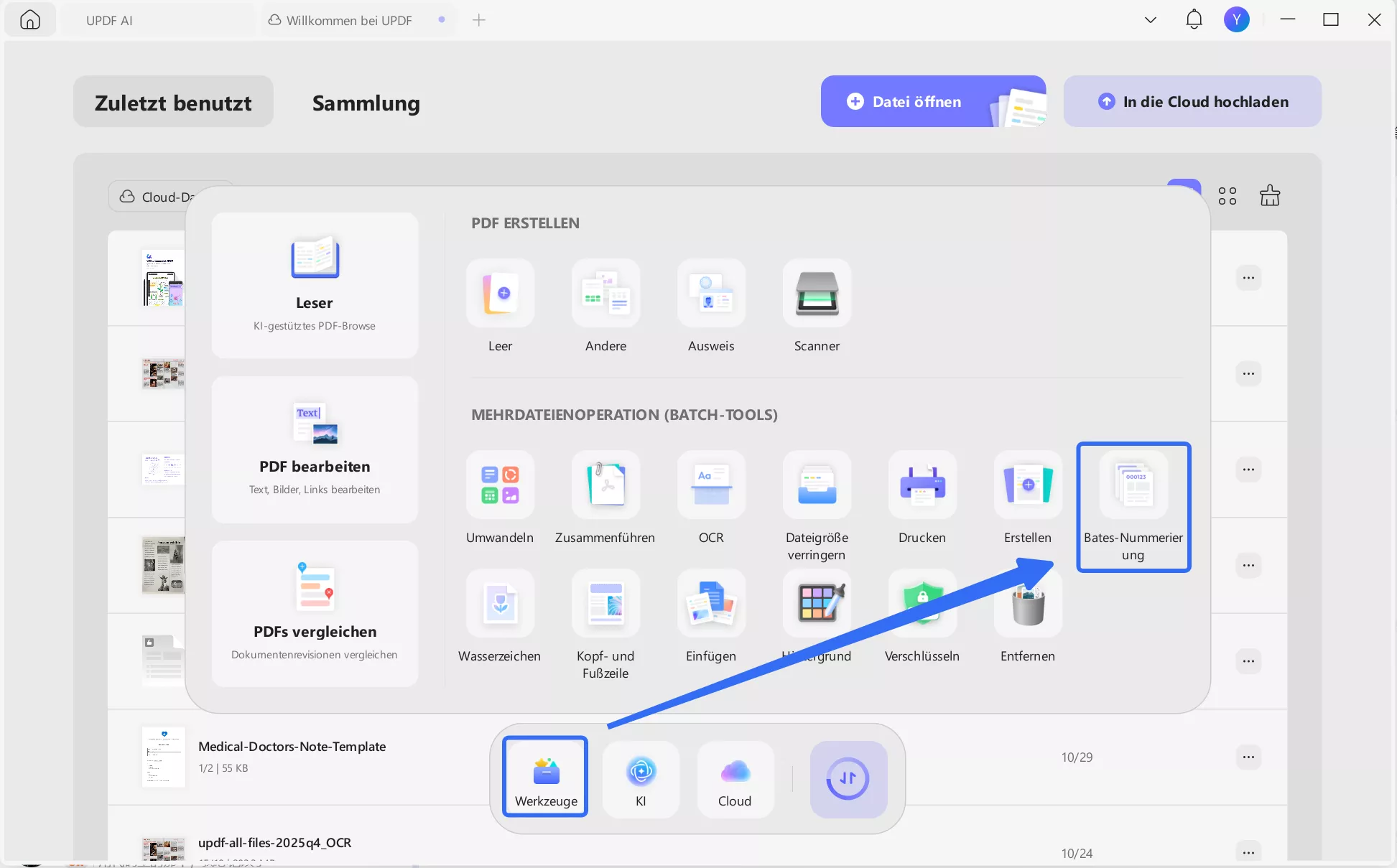Viewport: 1397px width, 868px height.
Task: Create a blank PDF with Leer
Action: pos(500,294)
